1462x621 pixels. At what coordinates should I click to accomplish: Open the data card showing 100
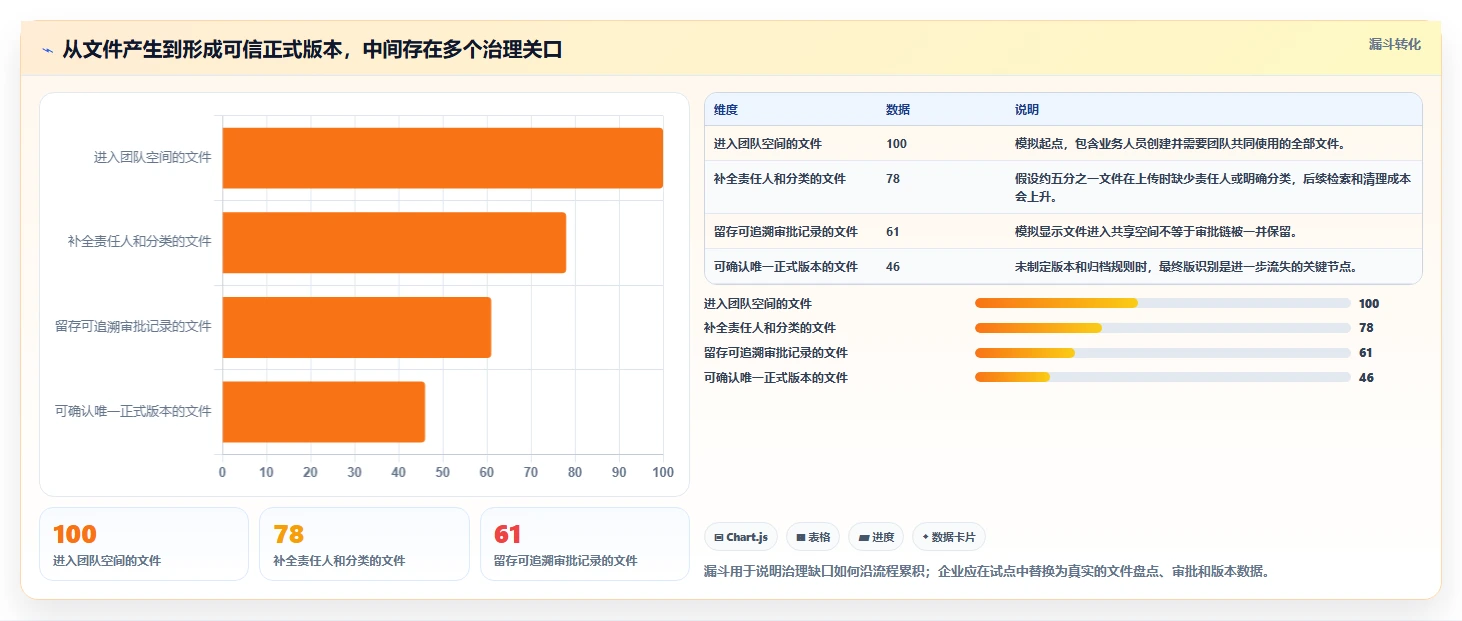[x=144, y=544]
